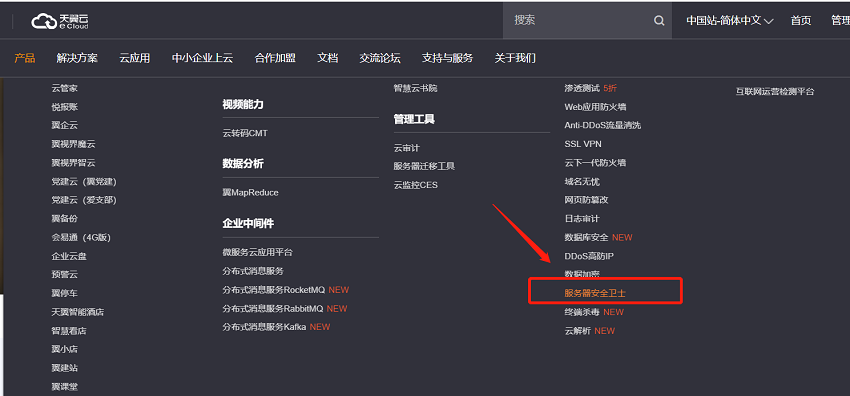Viewport: 850px width, 396px height.
Task: Open 会易通（4G版） link
Action: 81,237
